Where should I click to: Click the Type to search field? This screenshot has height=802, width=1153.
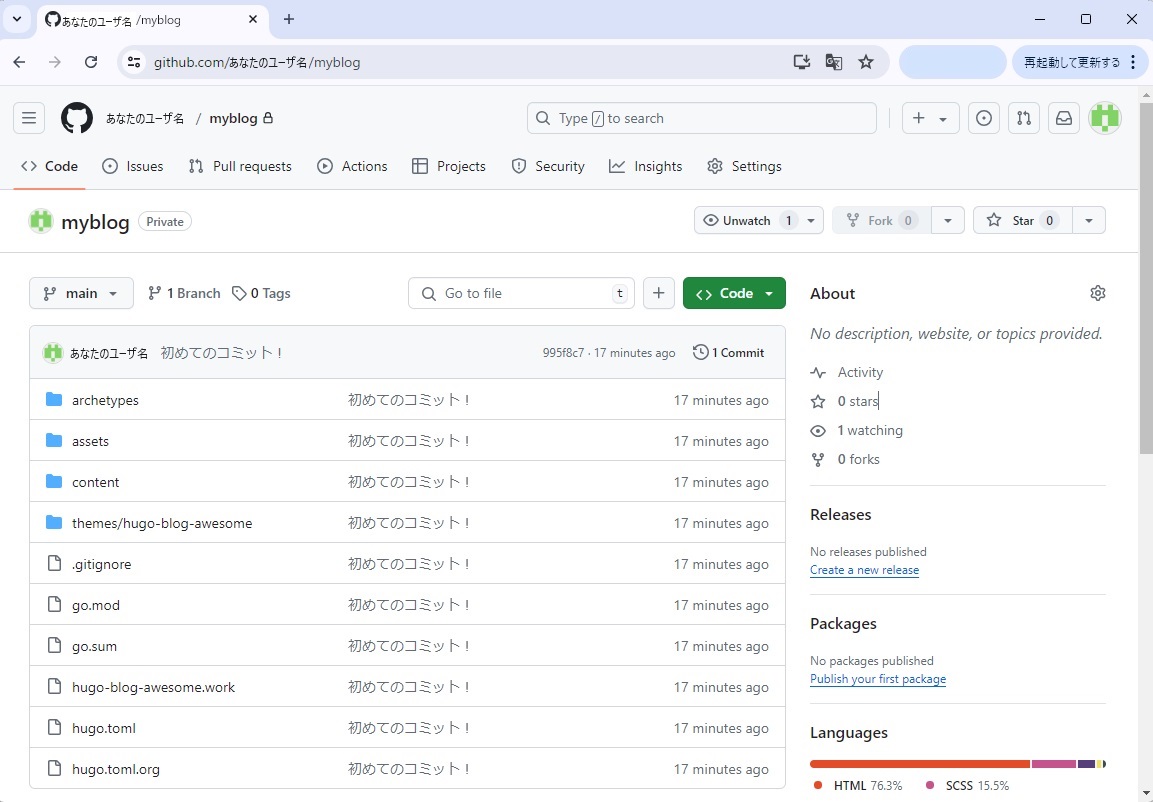(x=702, y=118)
